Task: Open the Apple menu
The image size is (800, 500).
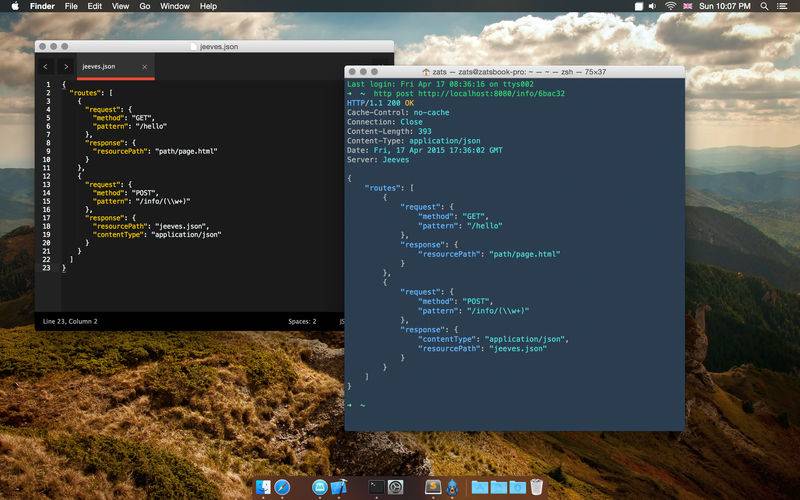Action: [15, 6]
